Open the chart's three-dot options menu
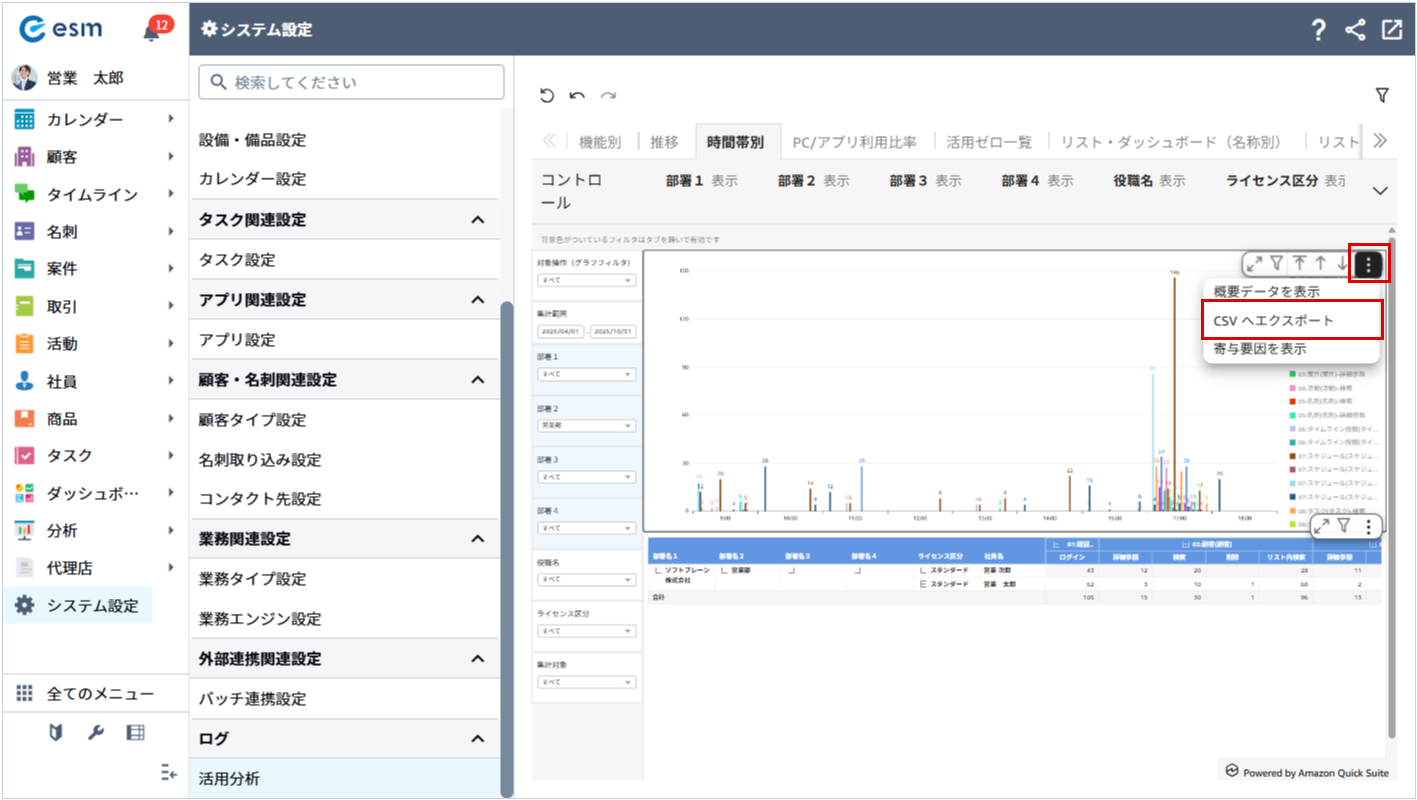1417x800 pixels. (1369, 264)
